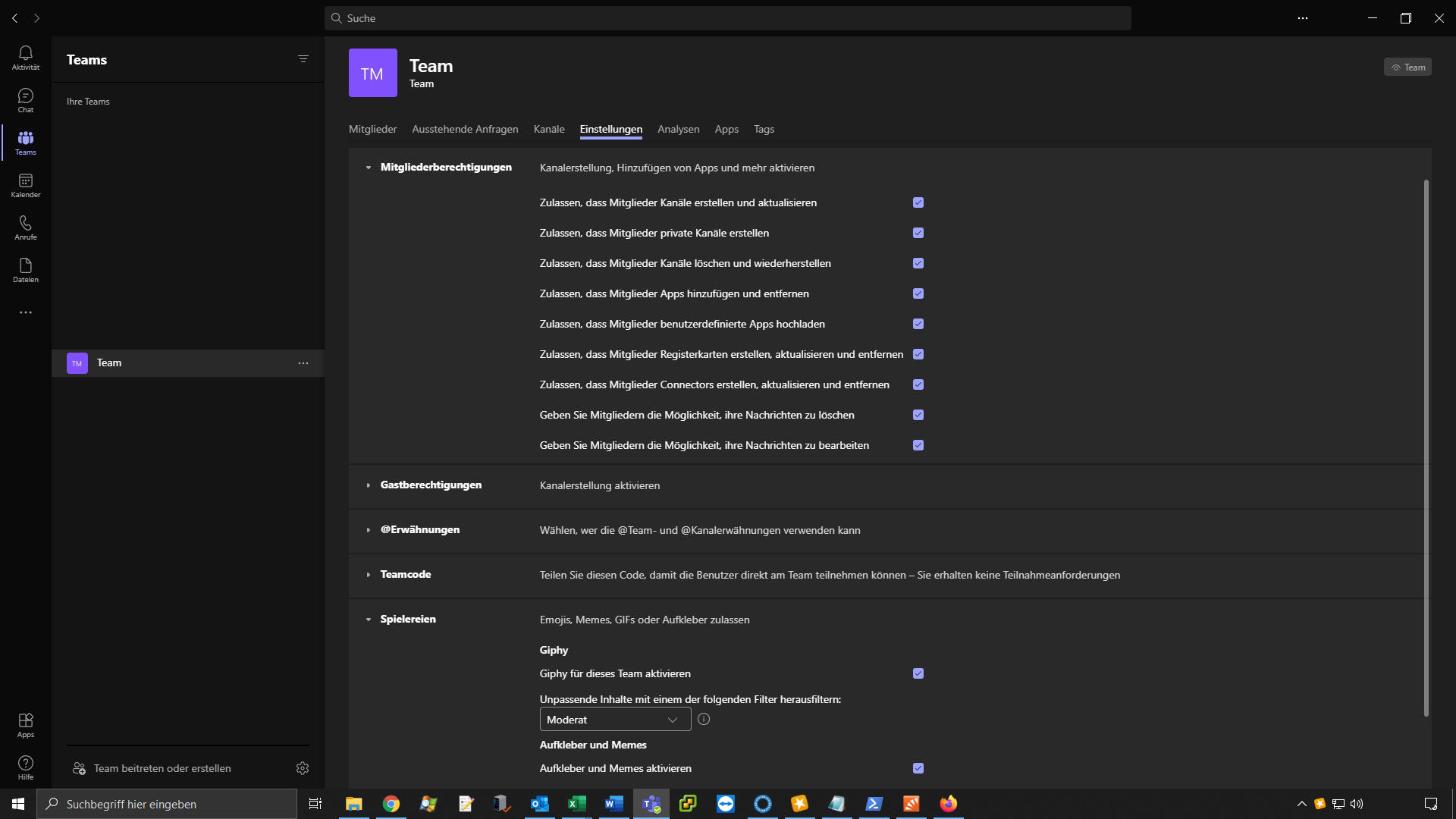This screenshot has width=1456, height=819.
Task: Open the Apps tab of the team
Action: tap(726, 129)
